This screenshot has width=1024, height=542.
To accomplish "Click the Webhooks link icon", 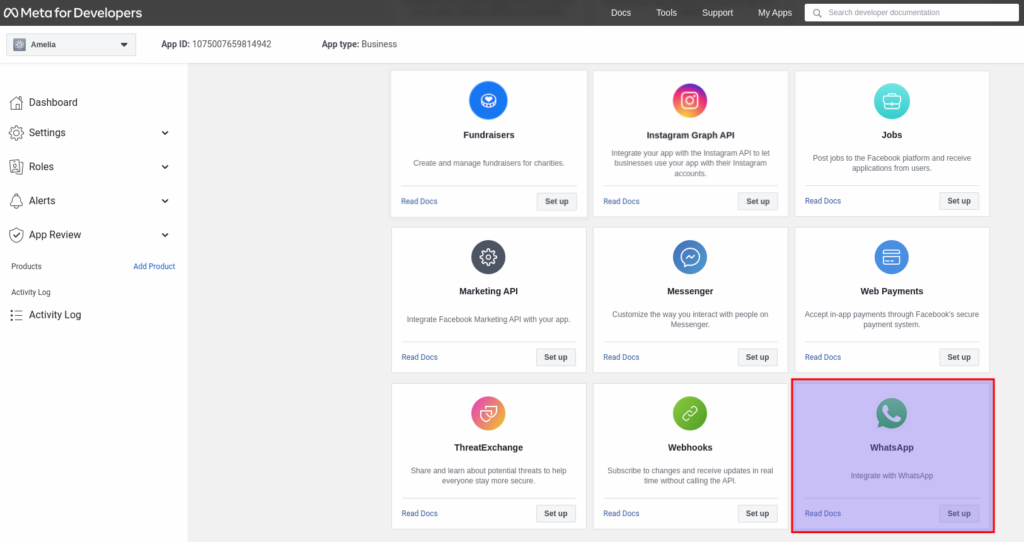I will [690, 413].
